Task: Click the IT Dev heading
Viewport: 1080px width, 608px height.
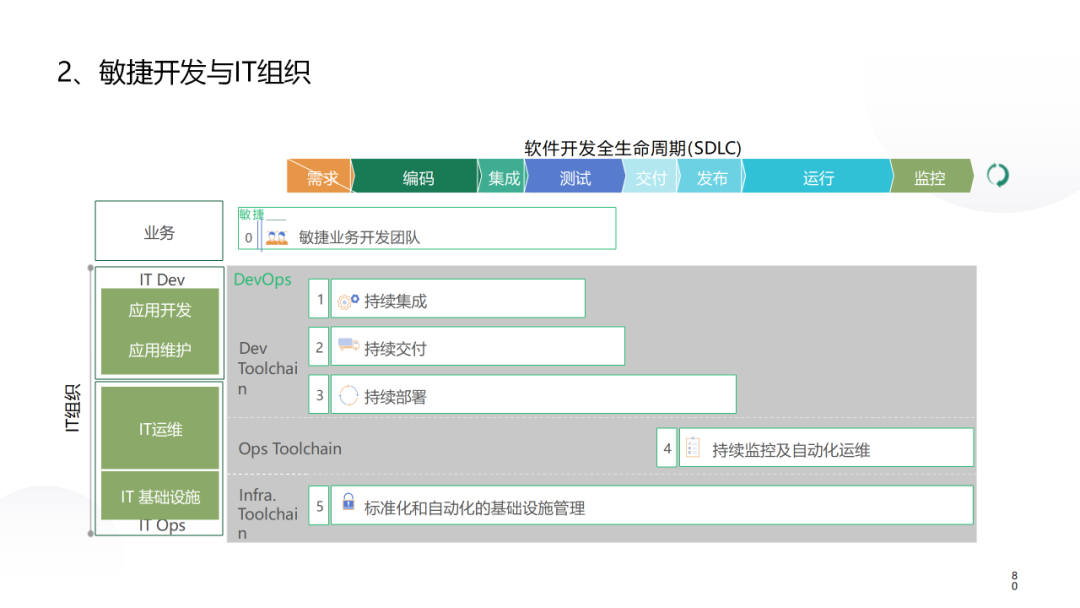Action: [x=162, y=280]
